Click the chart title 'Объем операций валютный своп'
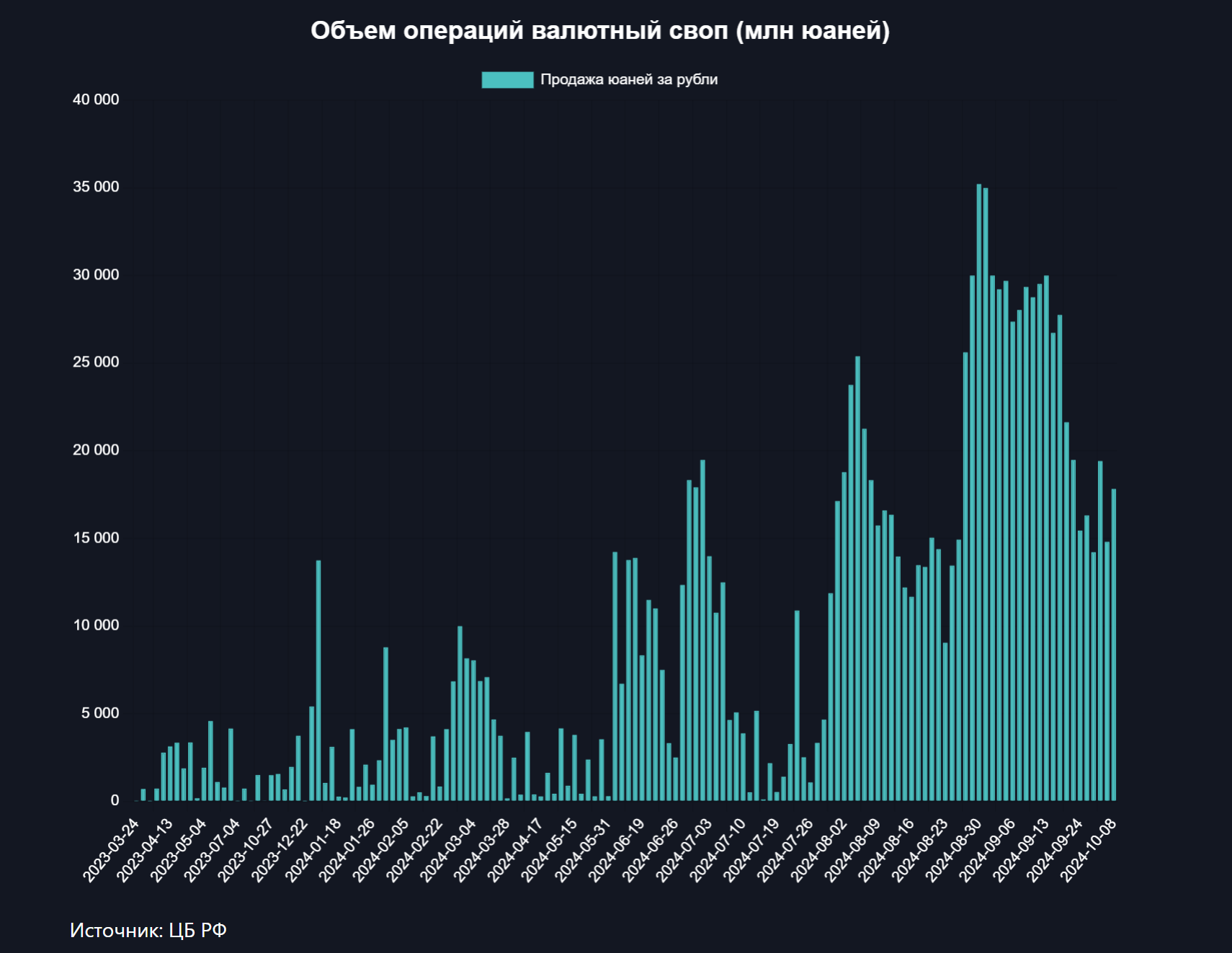Image resolution: width=1232 pixels, height=953 pixels. coord(600,31)
